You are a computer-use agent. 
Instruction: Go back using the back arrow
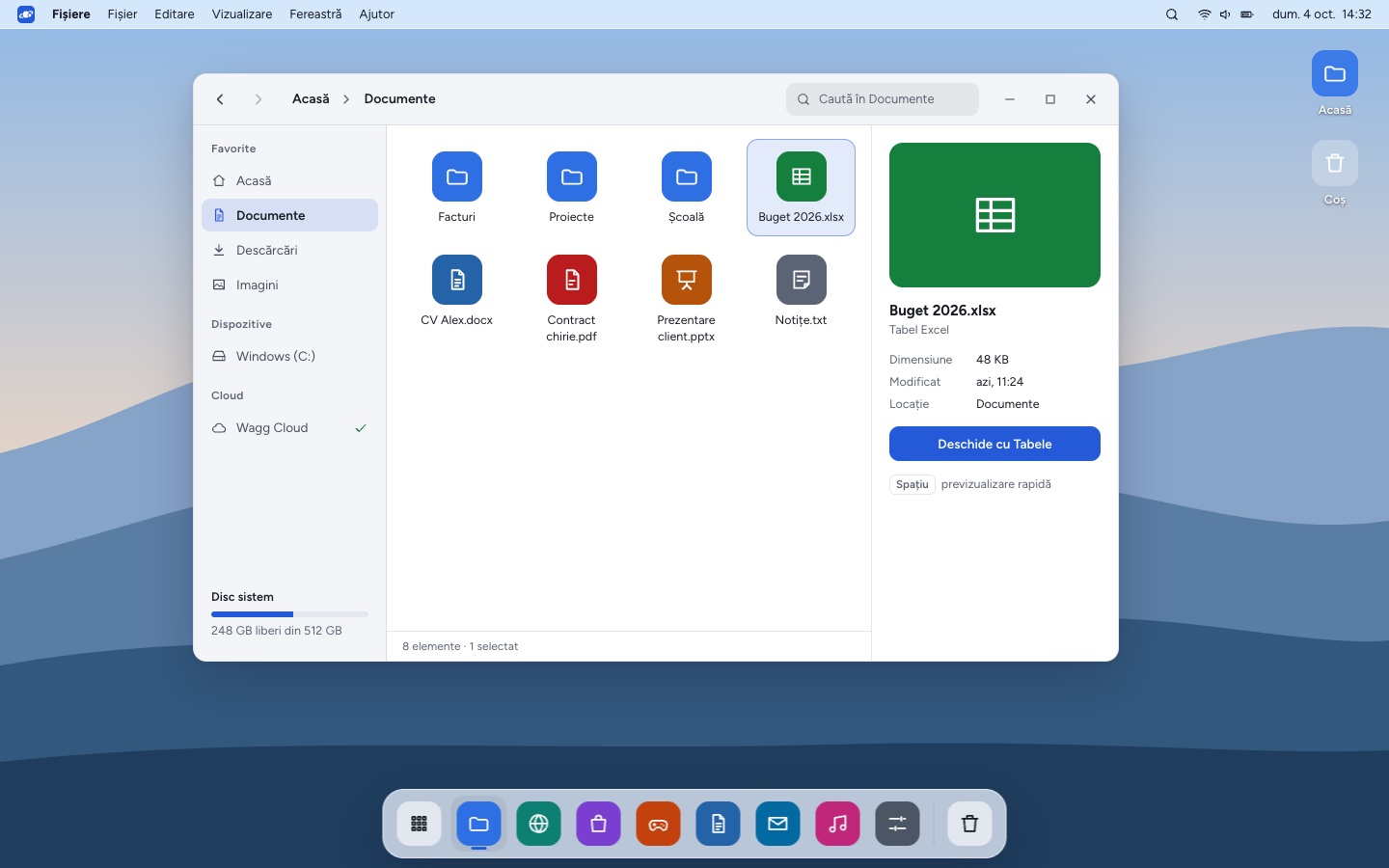(x=220, y=99)
